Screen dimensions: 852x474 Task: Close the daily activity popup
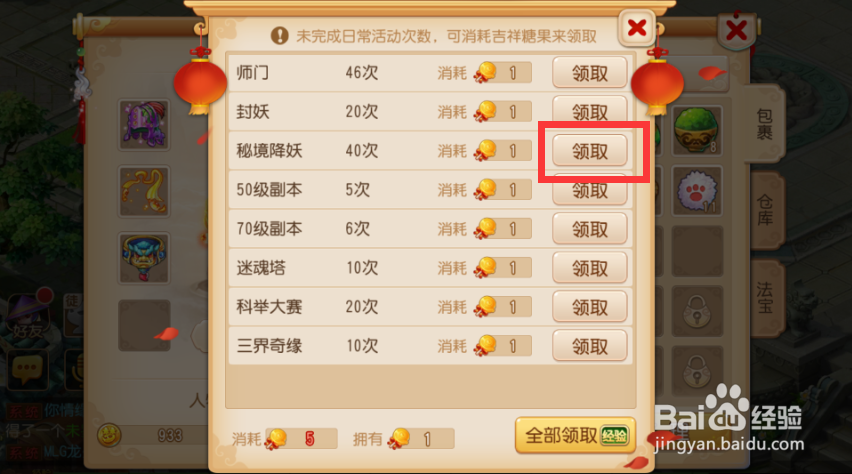pyautogui.click(x=637, y=28)
